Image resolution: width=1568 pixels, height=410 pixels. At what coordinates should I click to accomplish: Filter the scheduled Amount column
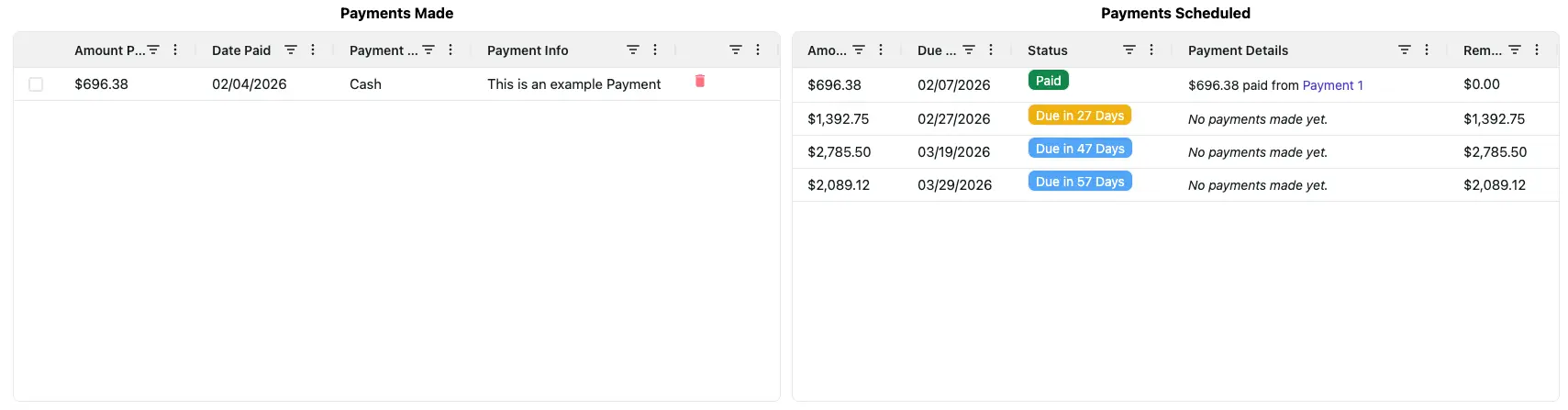point(859,50)
